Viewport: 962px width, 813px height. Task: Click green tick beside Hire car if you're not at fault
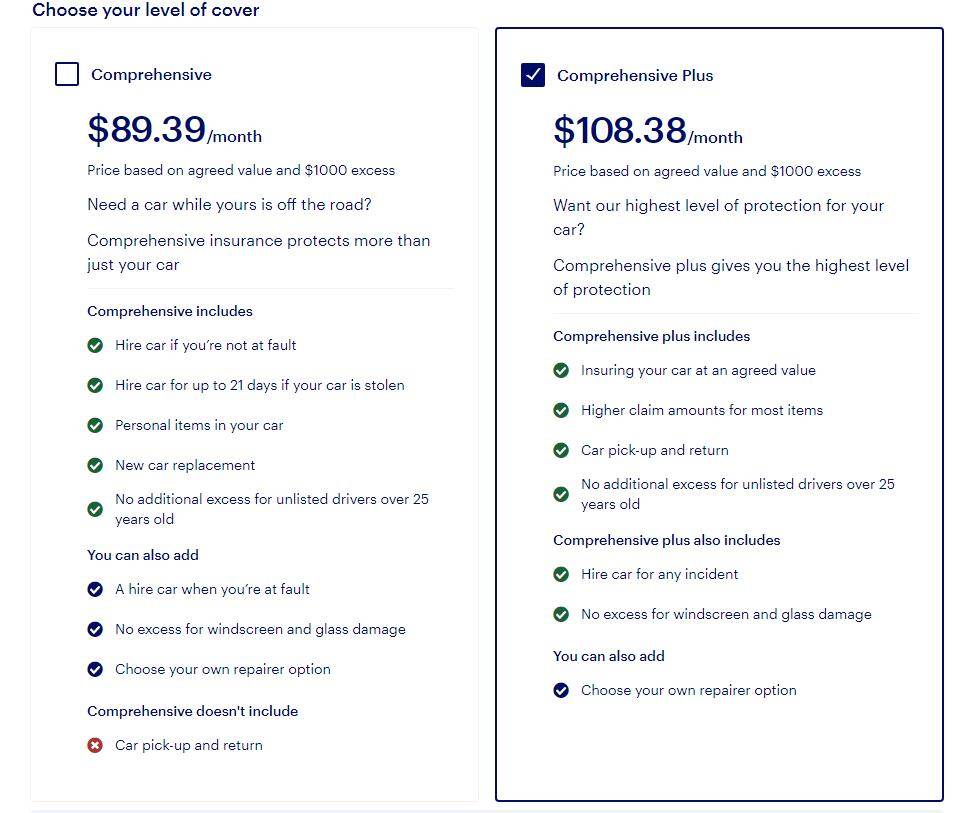95,345
